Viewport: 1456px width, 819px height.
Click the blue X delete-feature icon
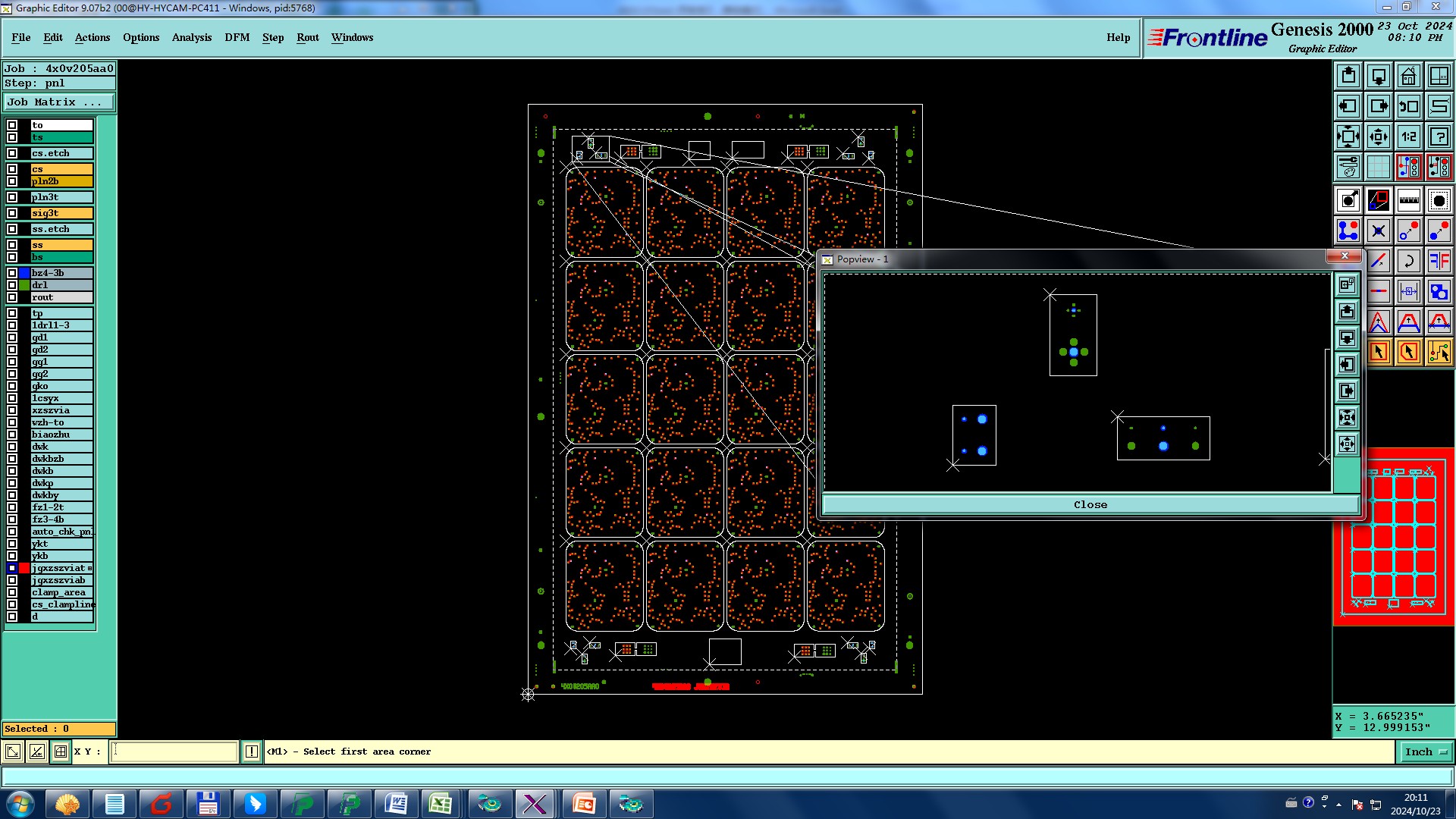[1378, 231]
